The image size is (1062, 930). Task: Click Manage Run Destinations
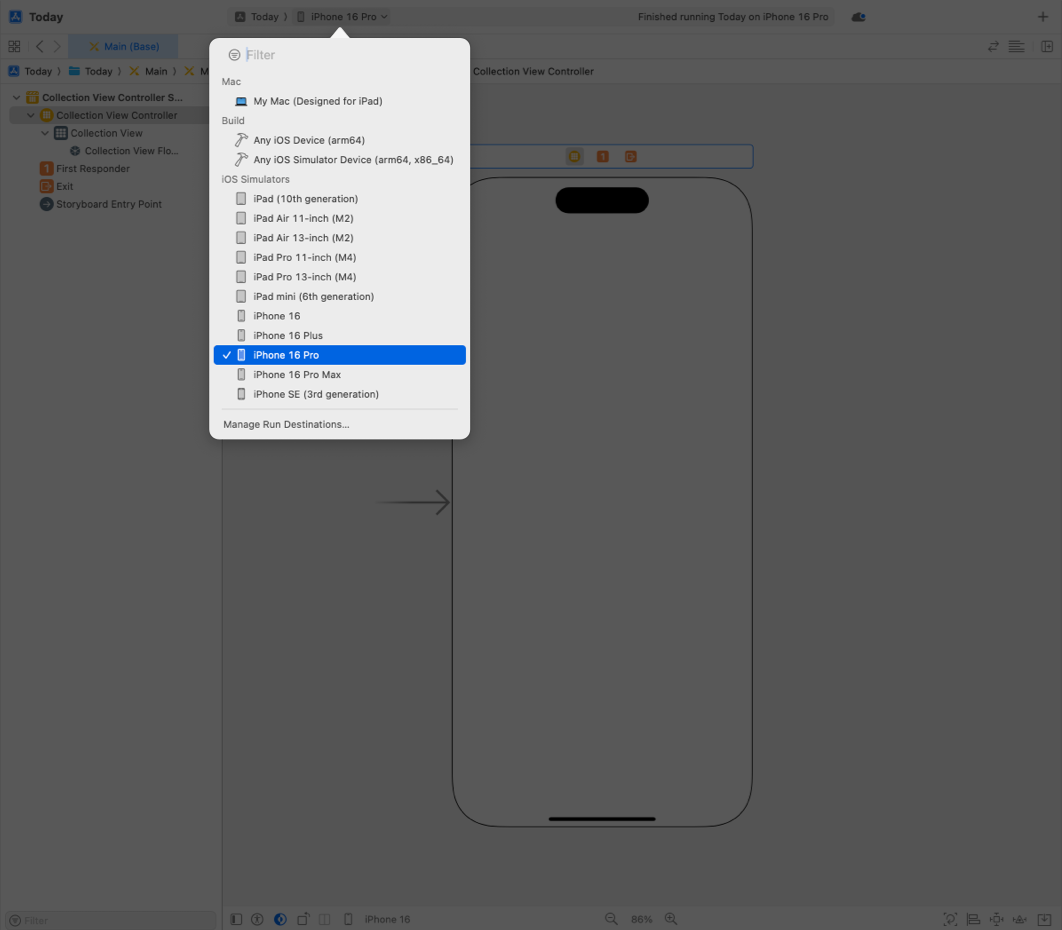click(285, 424)
